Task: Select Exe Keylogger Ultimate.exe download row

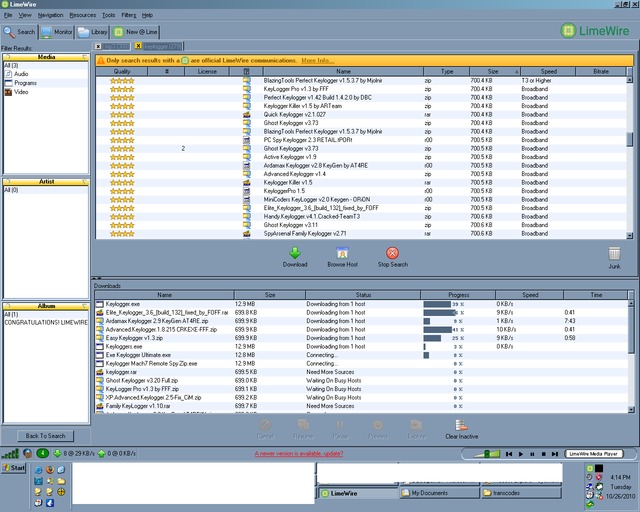Action: [361, 355]
